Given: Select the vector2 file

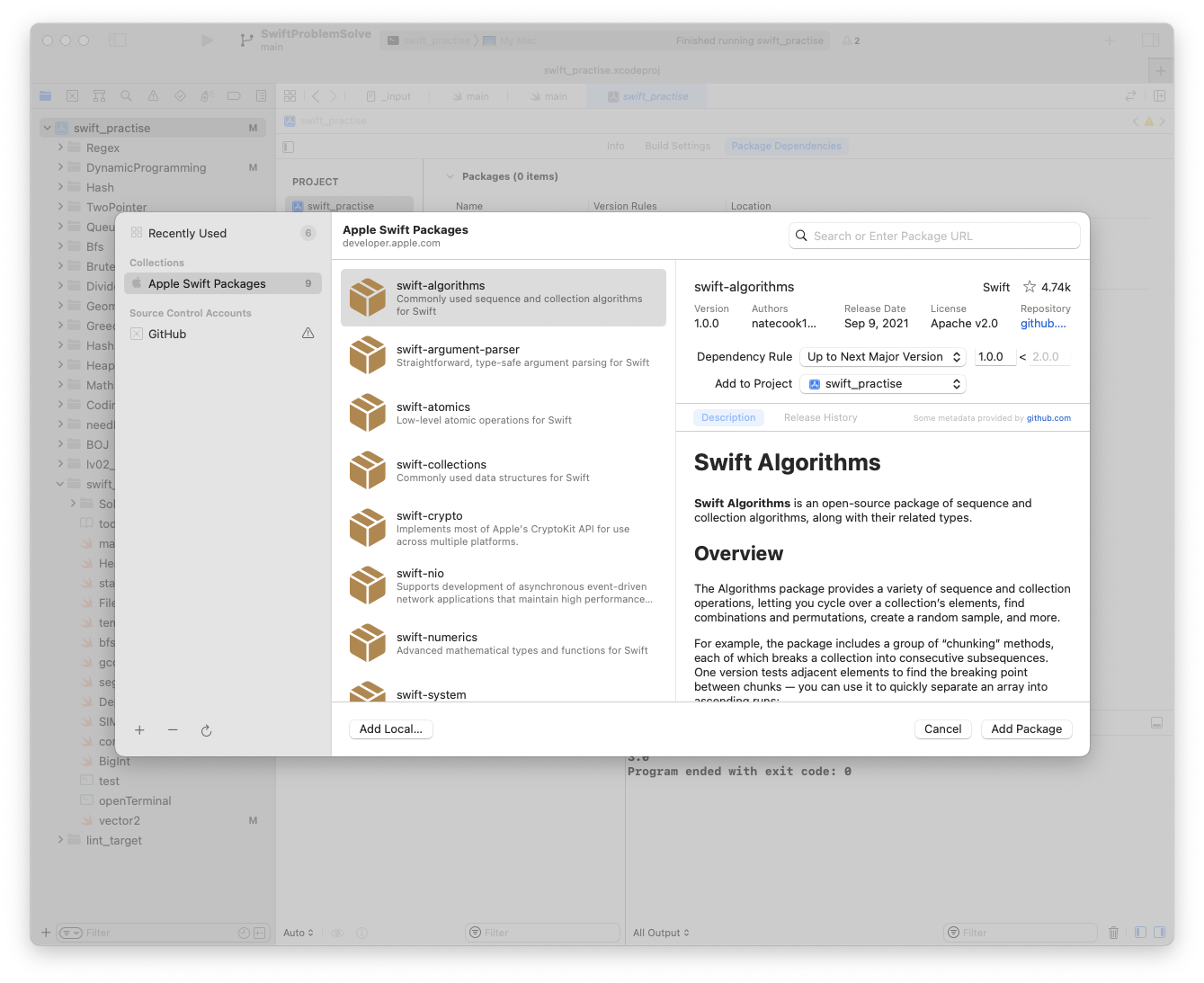Looking at the screenshot, I should 119,820.
